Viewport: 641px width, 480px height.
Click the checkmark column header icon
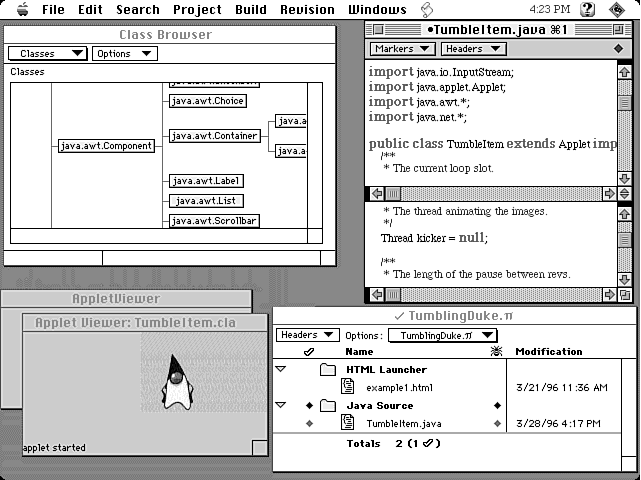(x=308, y=352)
